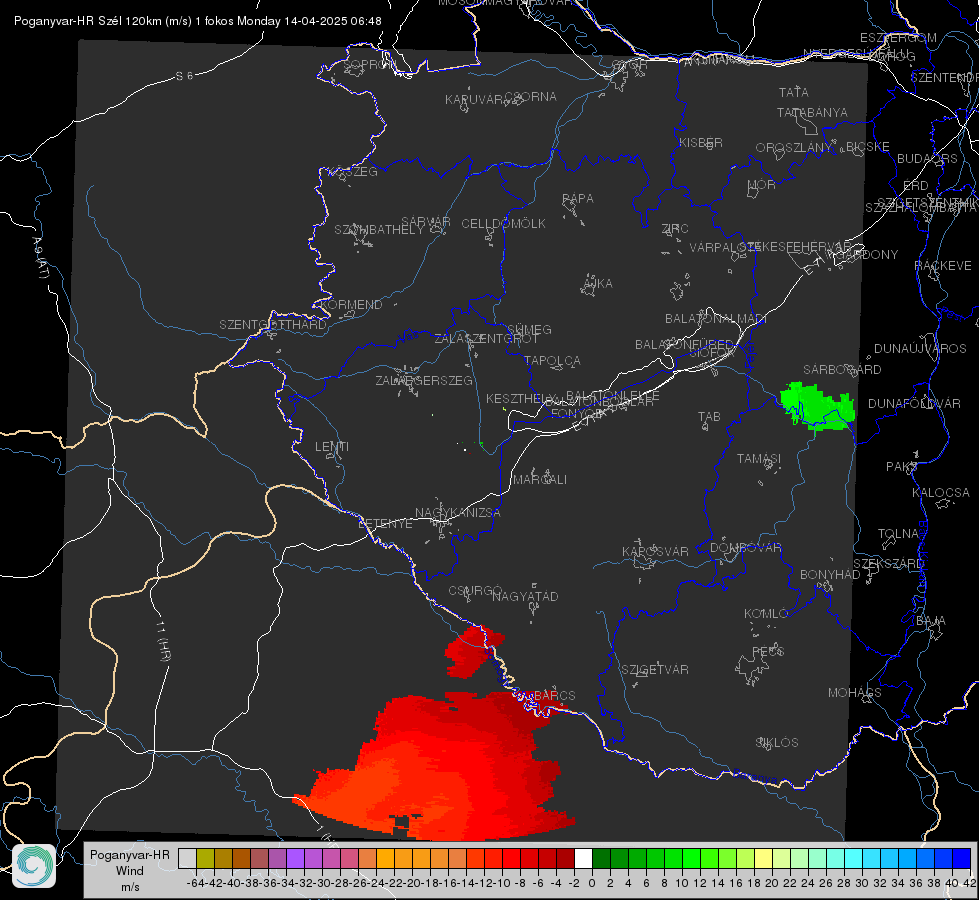Click the KOMLÓ city label
Viewport: 979px width, 900px height.
point(766,614)
